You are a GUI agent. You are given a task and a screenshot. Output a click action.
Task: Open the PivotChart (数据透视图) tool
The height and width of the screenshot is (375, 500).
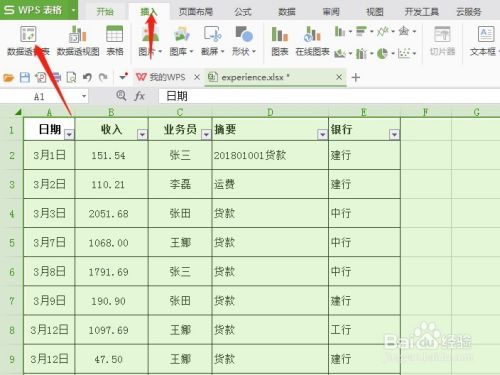point(78,34)
